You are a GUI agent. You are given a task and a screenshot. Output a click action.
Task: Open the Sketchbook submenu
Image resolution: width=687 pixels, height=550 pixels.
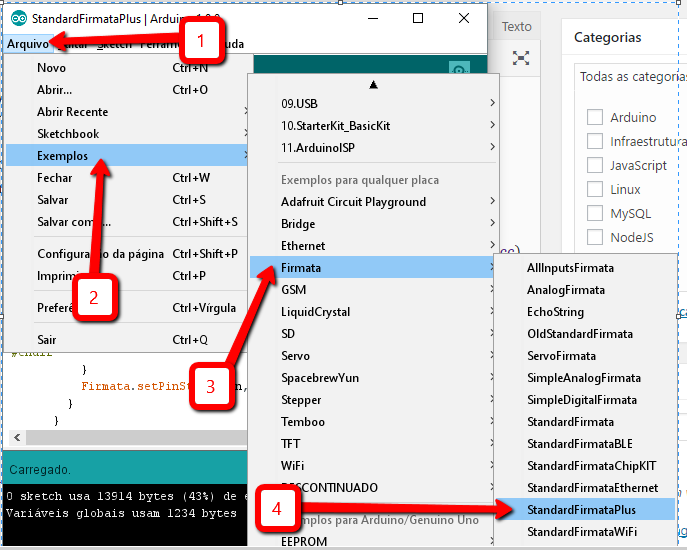(x=128, y=133)
